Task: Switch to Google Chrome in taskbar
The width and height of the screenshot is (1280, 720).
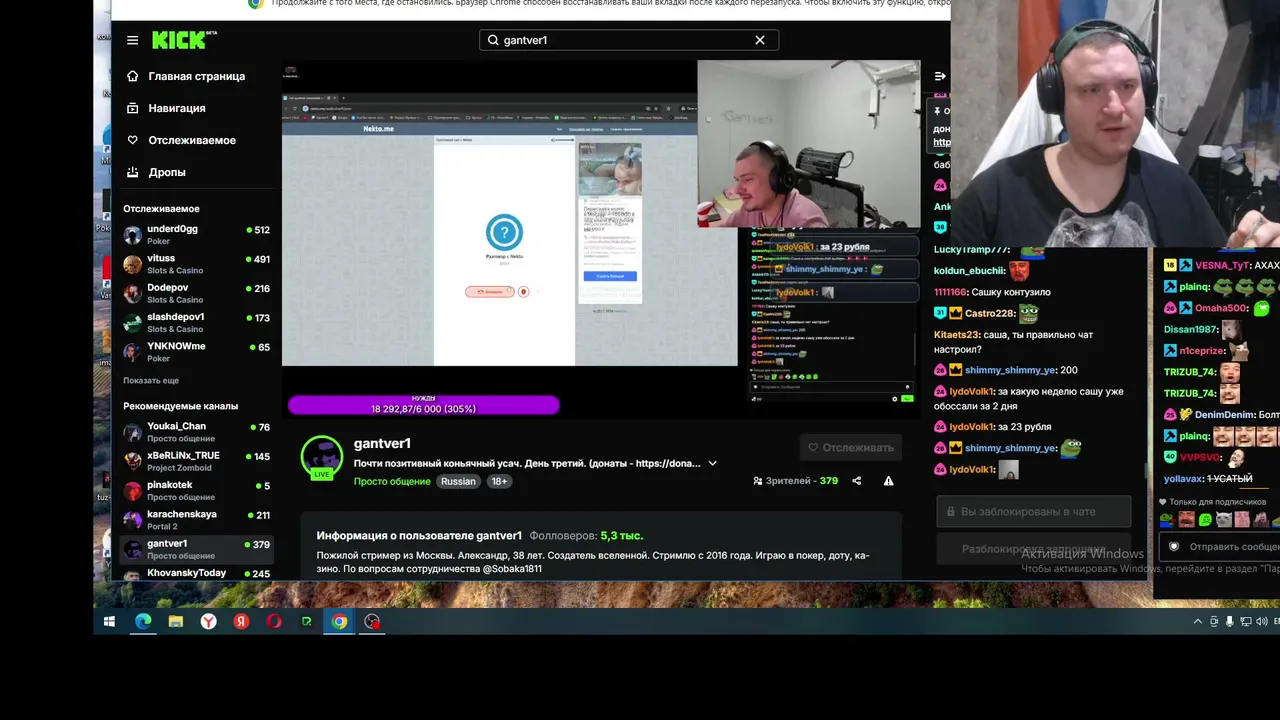Action: pos(340,622)
